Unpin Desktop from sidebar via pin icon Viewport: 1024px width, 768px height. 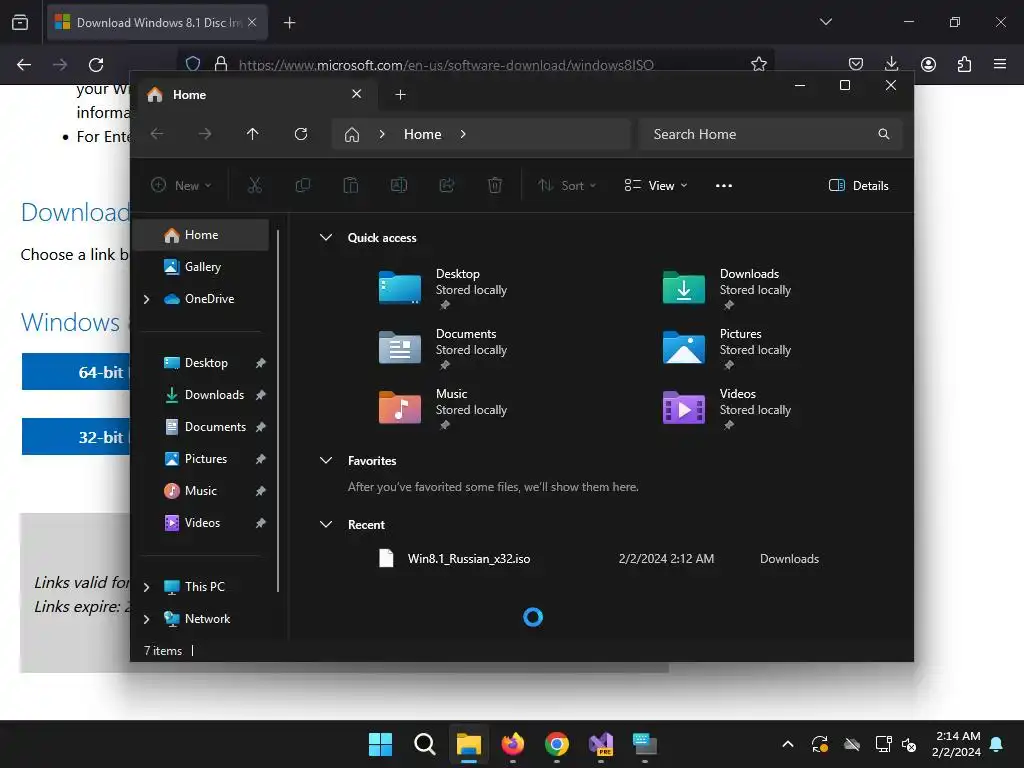click(x=260, y=363)
